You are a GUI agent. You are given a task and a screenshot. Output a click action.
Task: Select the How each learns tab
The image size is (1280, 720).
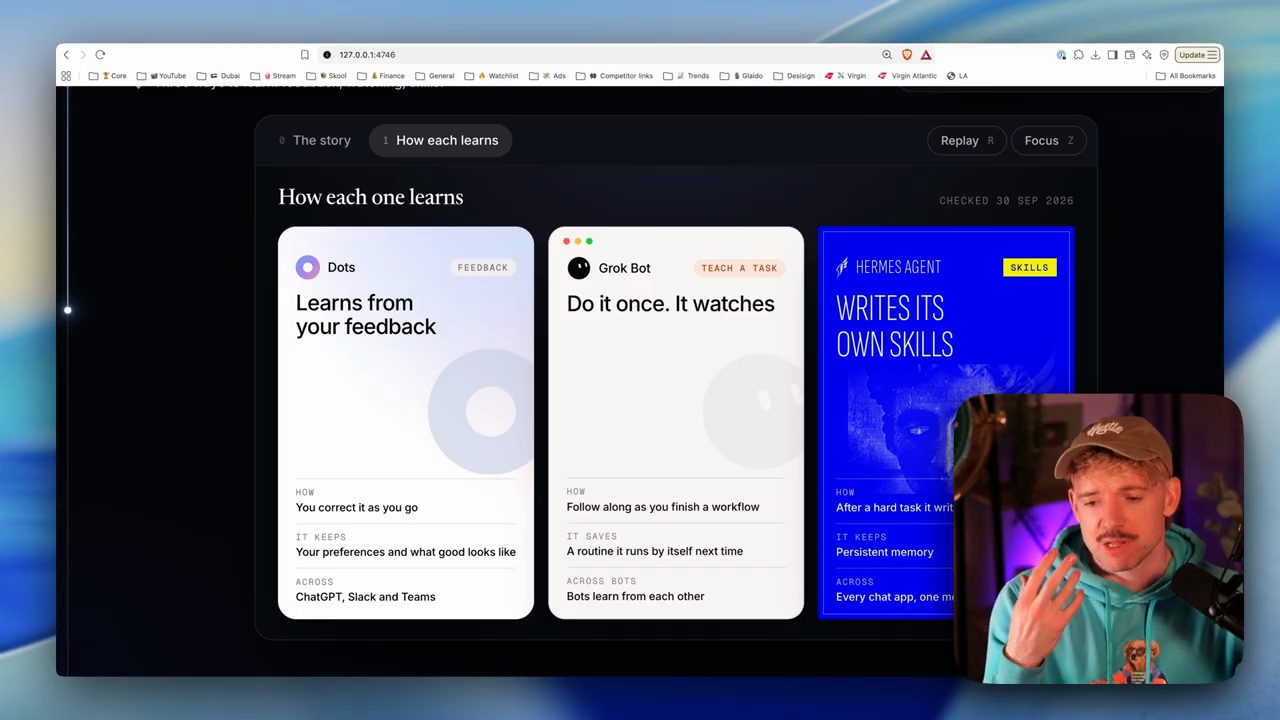click(440, 141)
